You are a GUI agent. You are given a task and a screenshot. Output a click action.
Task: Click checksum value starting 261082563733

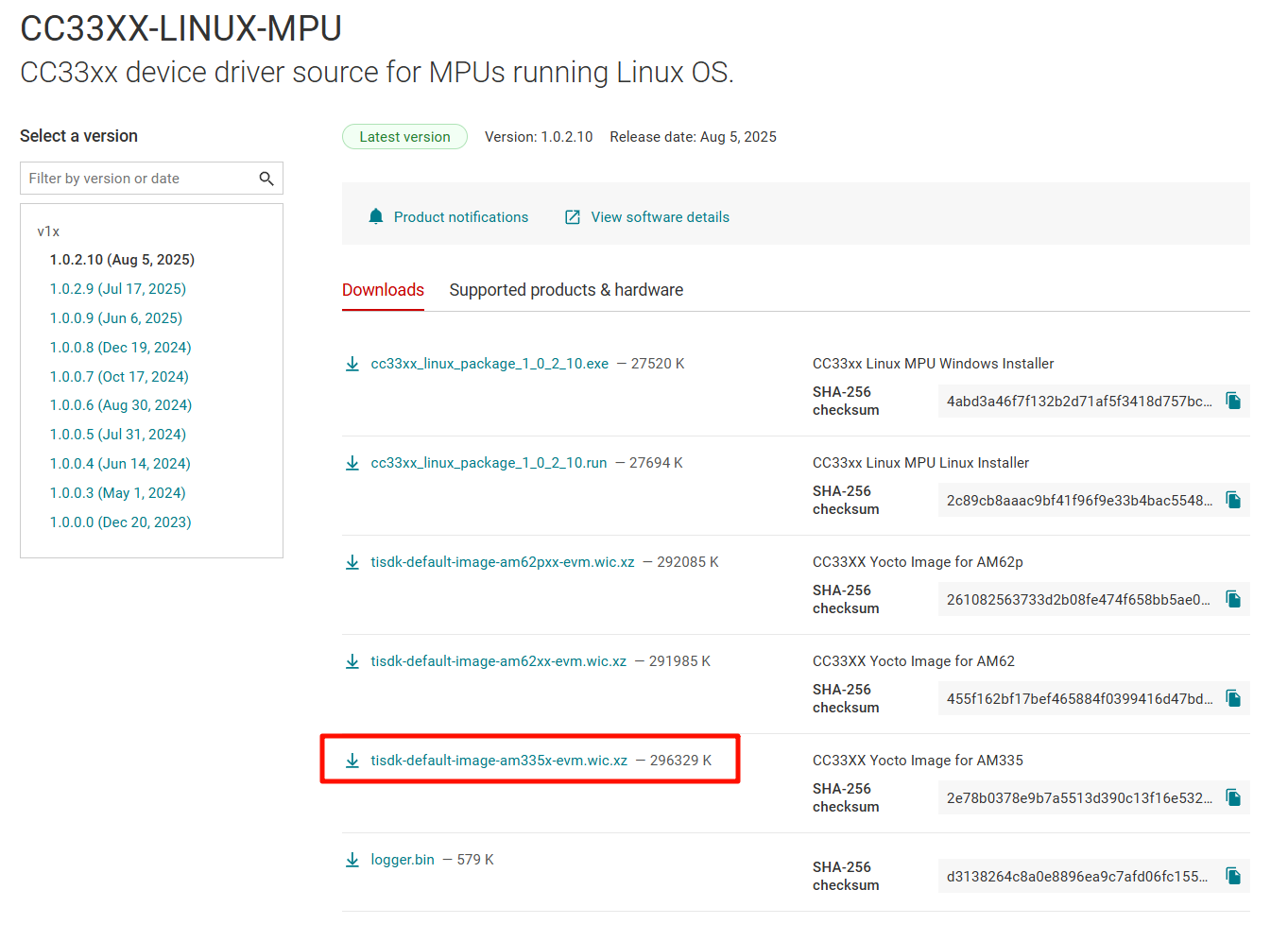point(1078,599)
